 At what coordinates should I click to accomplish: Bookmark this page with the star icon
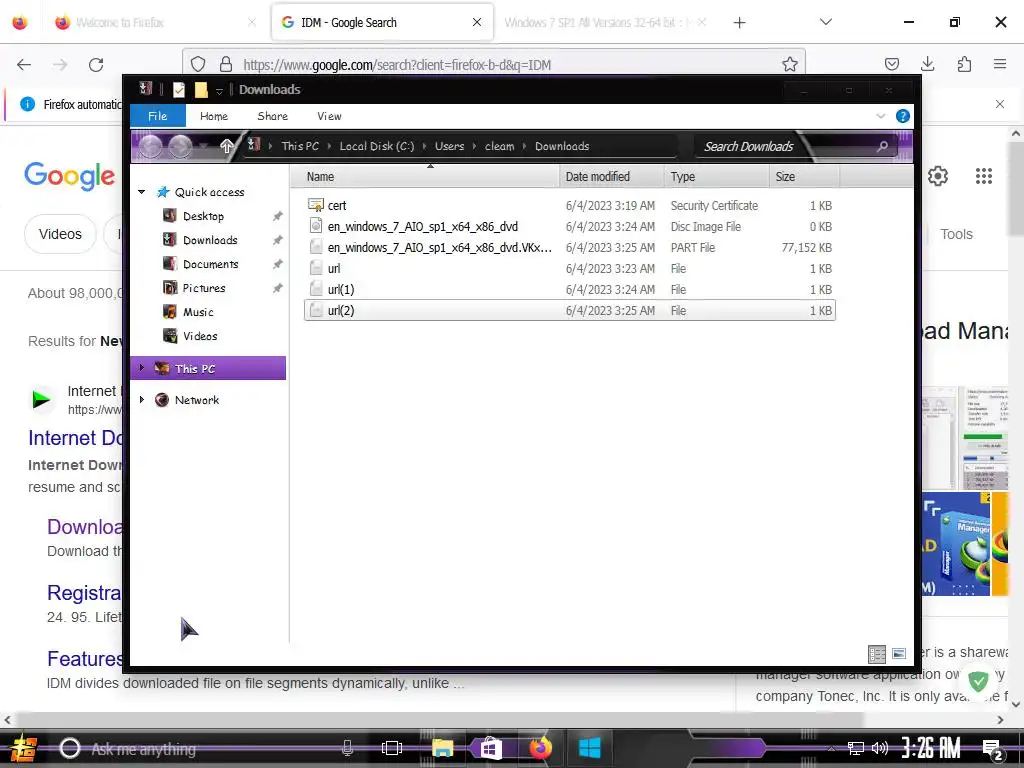click(x=790, y=64)
